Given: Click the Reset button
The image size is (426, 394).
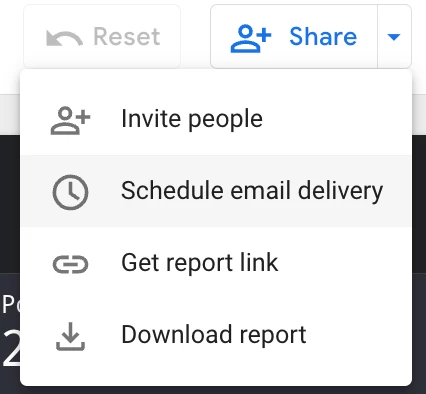Looking at the screenshot, I should tap(102, 36).
